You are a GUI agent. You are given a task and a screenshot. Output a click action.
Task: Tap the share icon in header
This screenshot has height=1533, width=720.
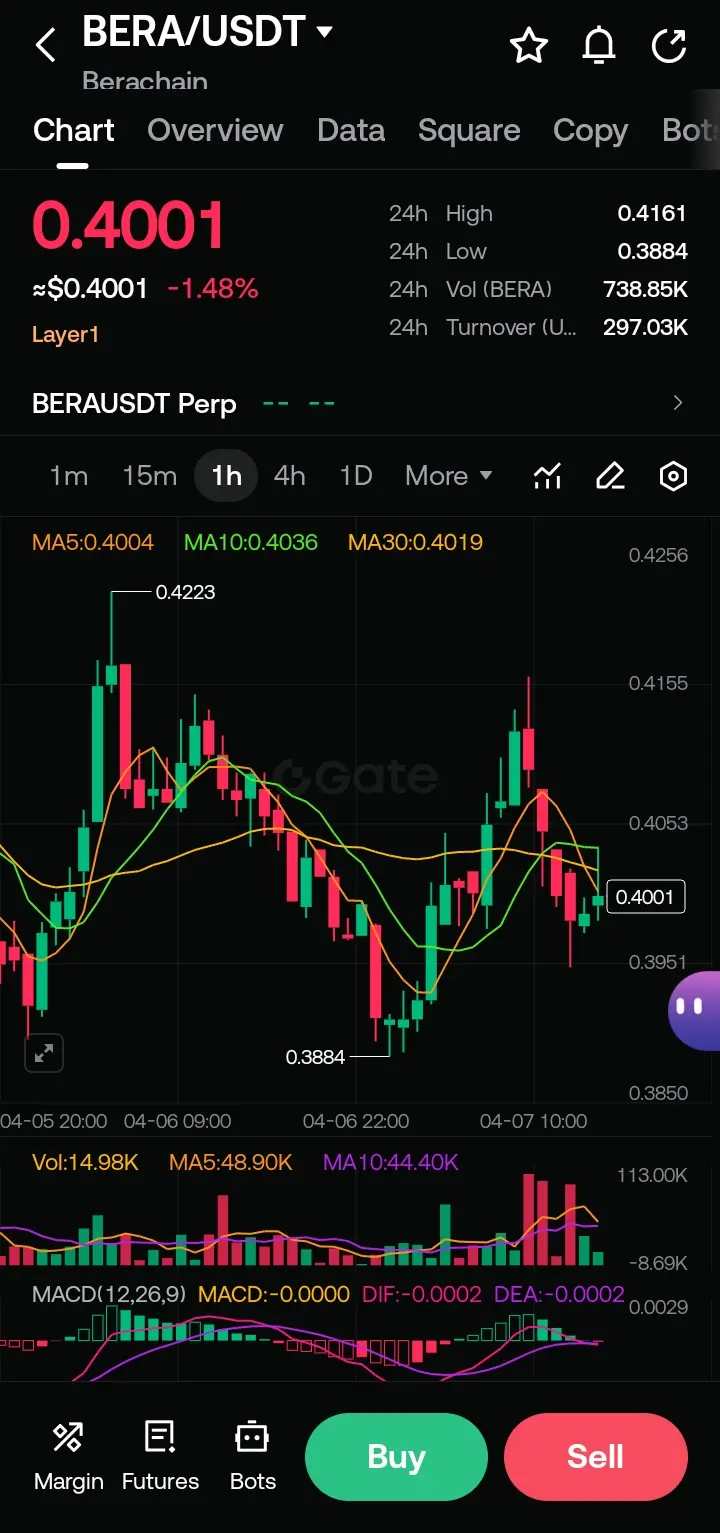tap(669, 45)
